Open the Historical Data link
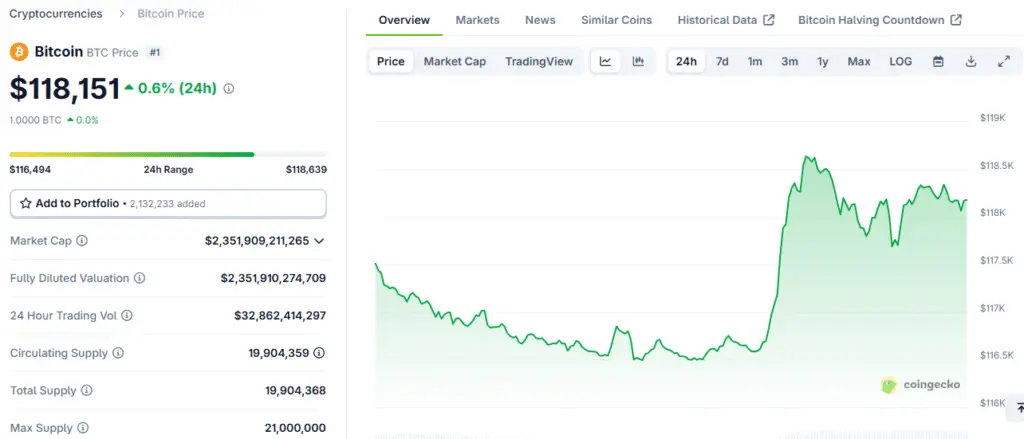 pos(726,20)
